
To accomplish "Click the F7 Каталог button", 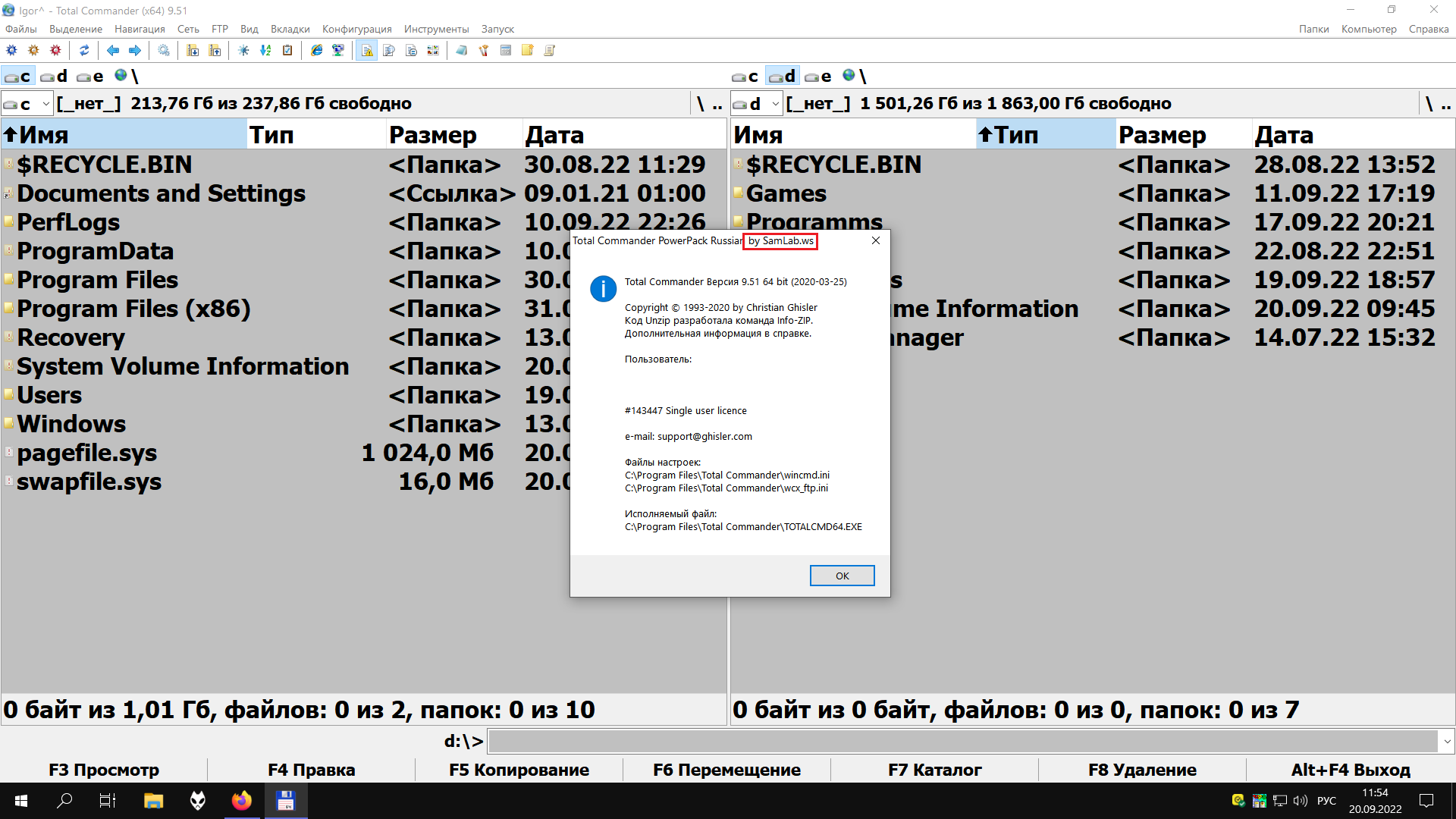I will pyautogui.click(x=935, y=770).
